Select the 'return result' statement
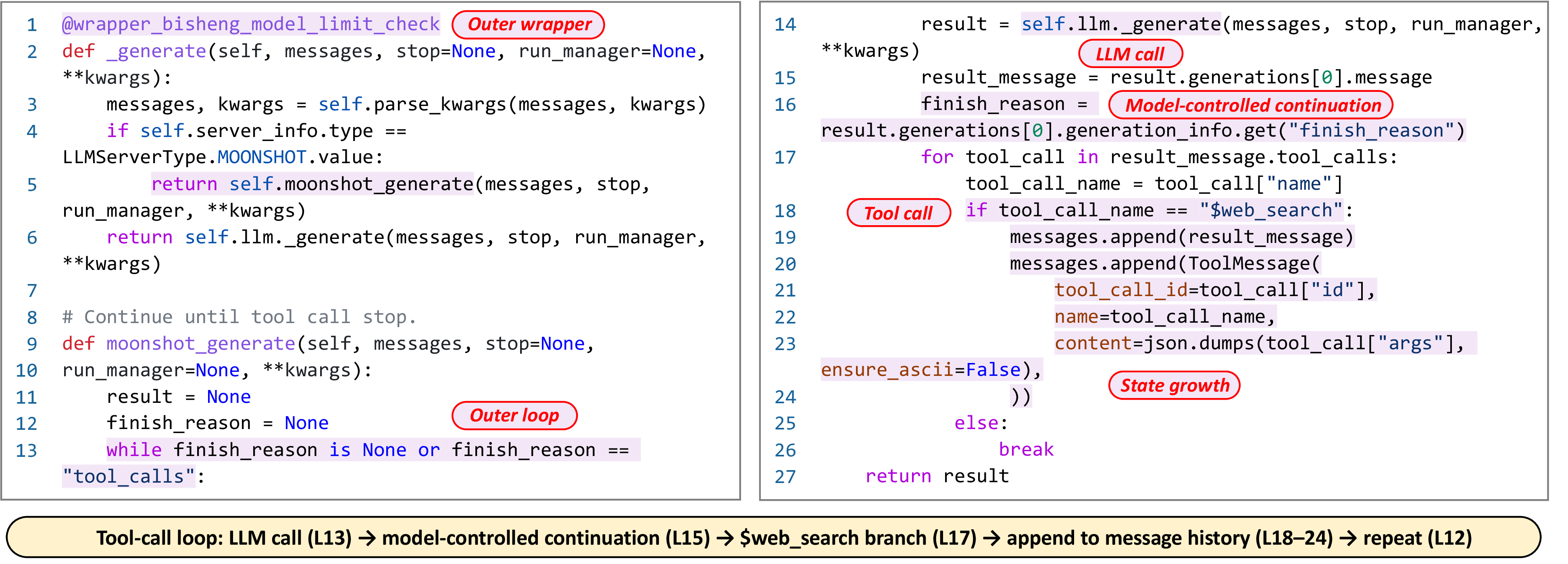 [937, 477]
